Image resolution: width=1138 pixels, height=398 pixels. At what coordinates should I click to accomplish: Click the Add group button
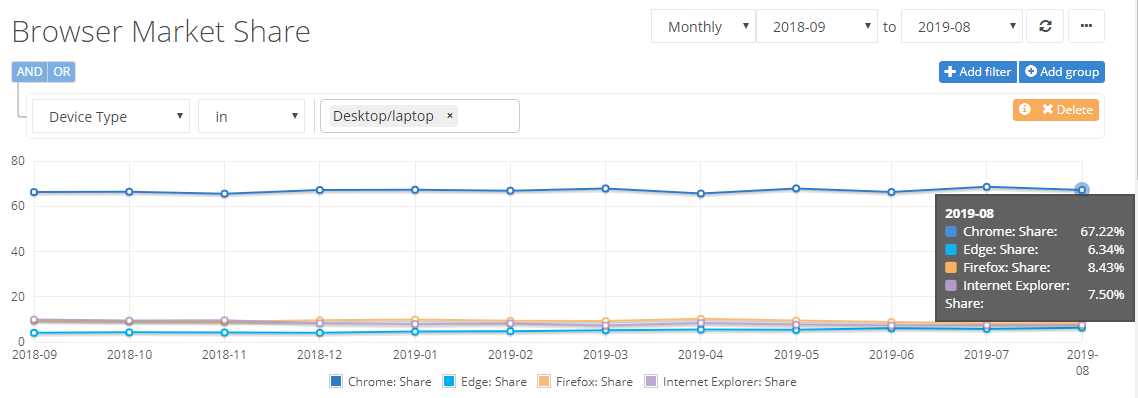(x=1062, y=72)
